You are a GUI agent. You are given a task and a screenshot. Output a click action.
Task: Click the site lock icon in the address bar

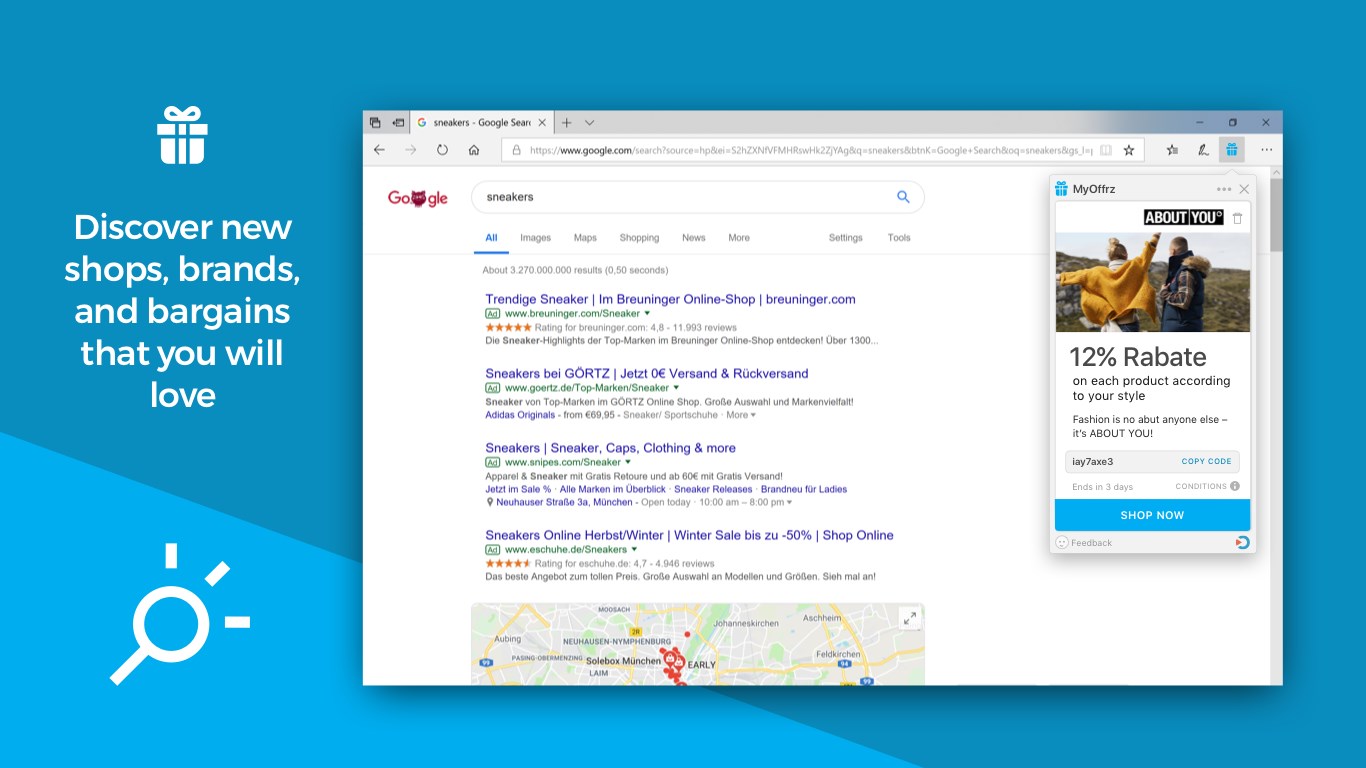point(516,150)
